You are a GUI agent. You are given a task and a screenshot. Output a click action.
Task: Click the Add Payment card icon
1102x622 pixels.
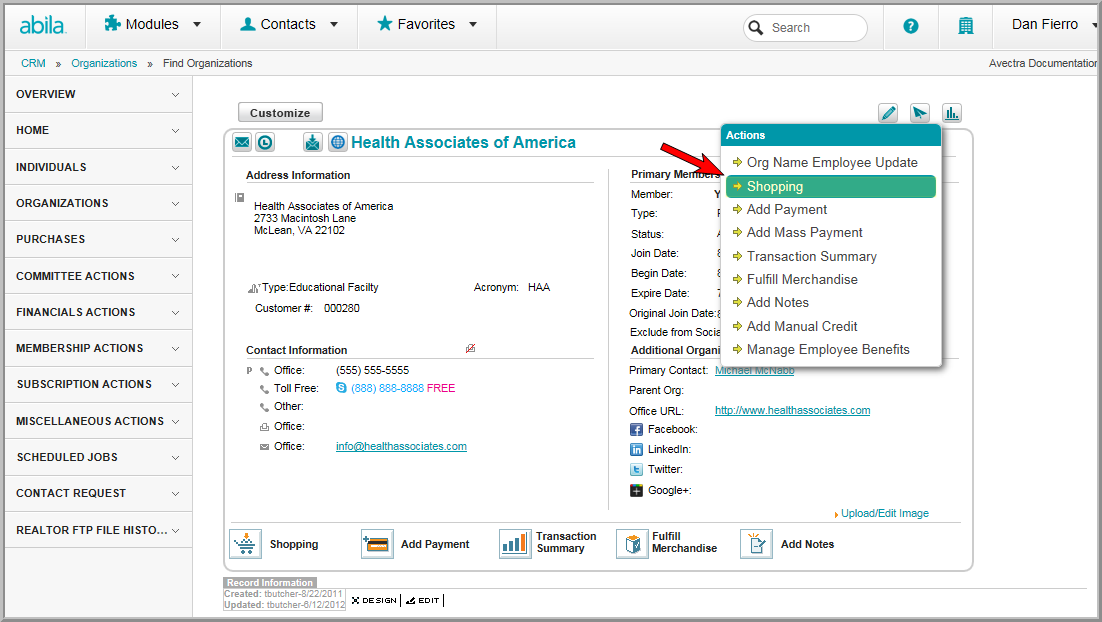377,544
